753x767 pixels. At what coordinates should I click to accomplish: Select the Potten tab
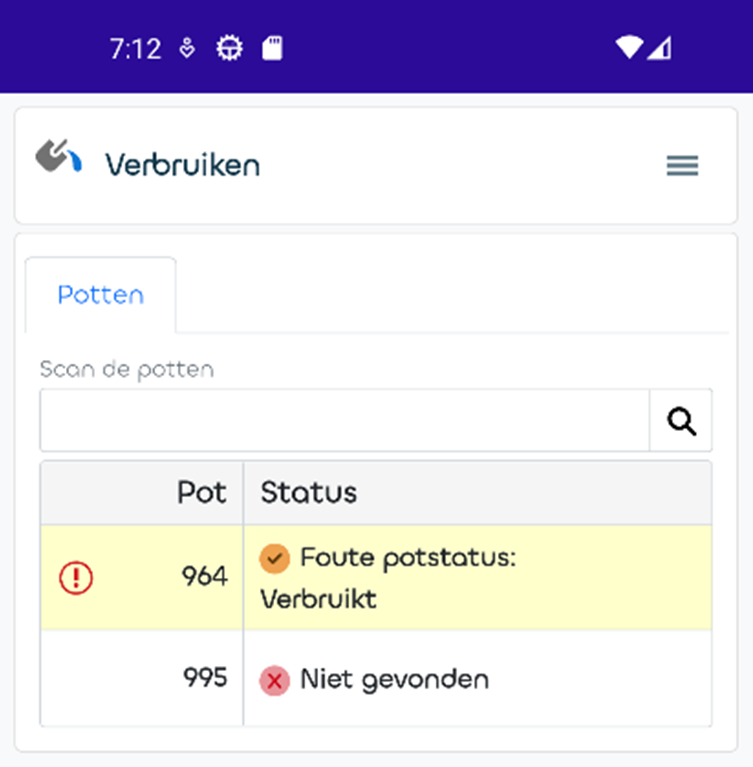coord(101,295)
